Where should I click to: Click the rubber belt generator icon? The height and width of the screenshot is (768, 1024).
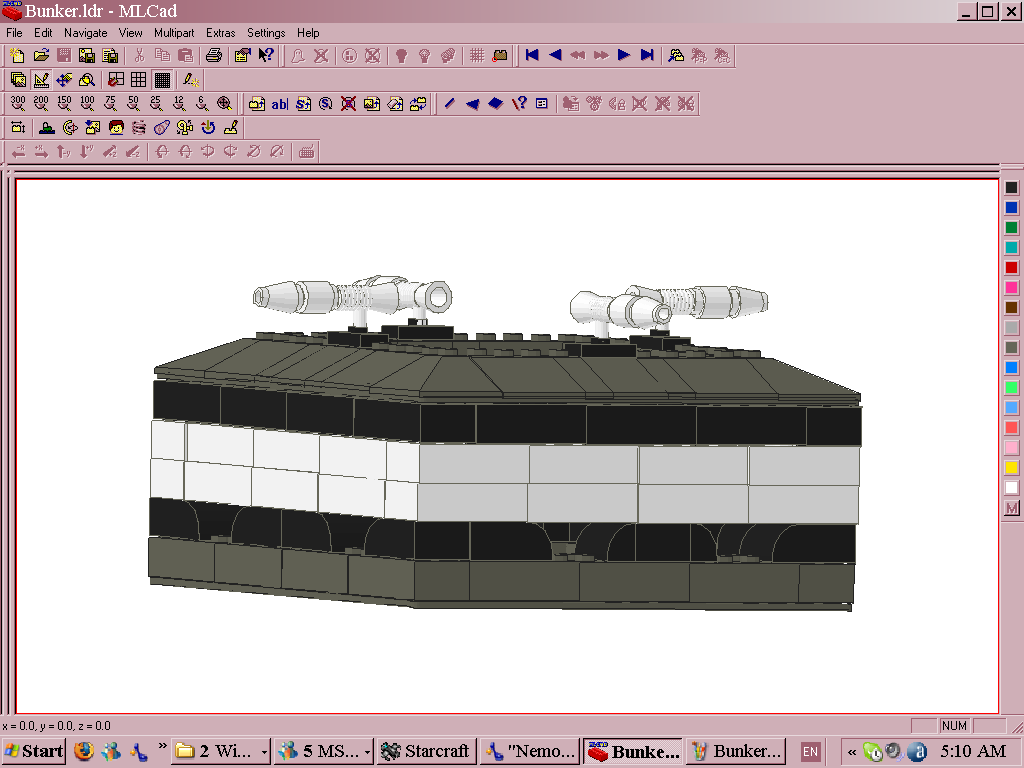pyautogui.click(x=162, y=127)
